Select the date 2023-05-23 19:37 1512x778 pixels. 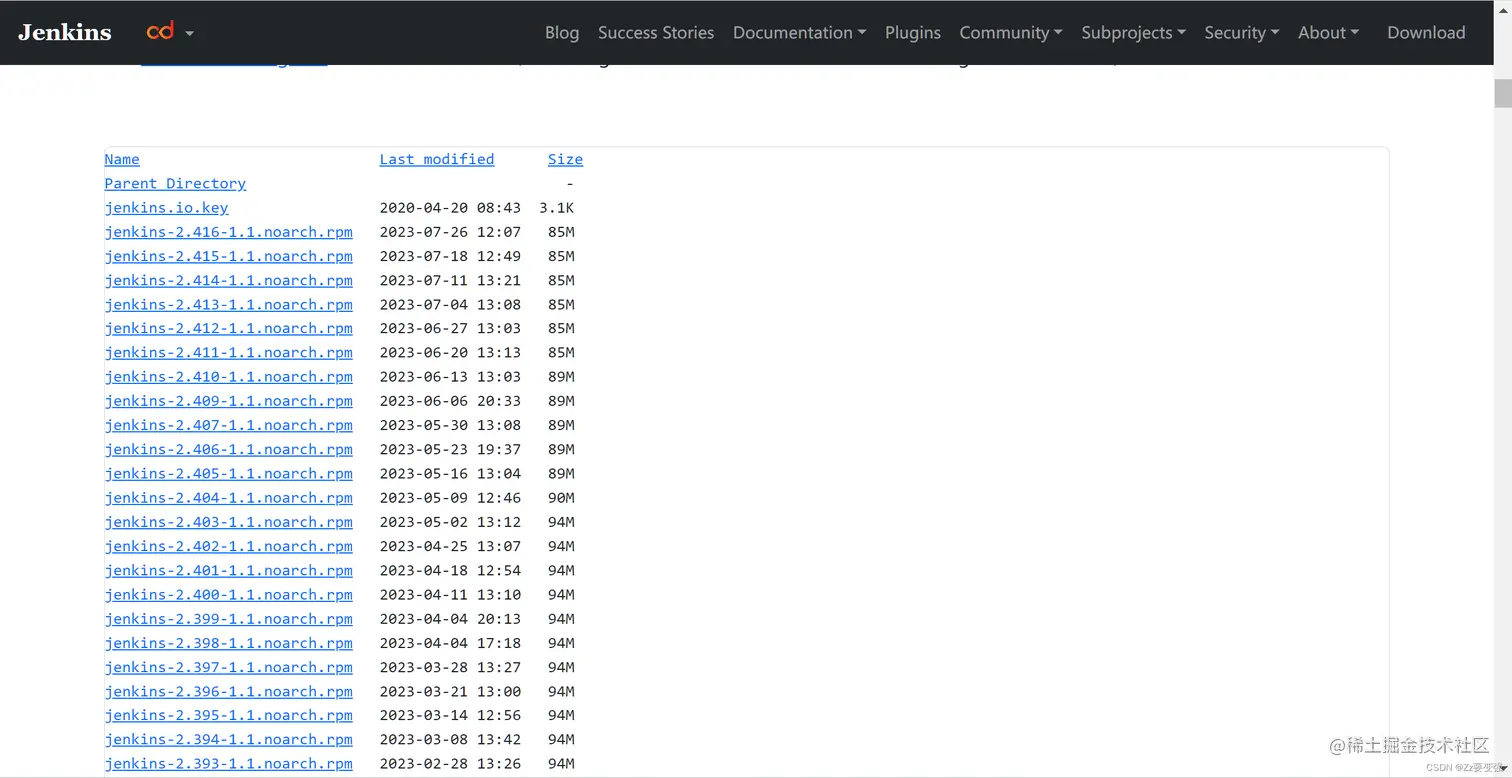[x=450, y=449]
